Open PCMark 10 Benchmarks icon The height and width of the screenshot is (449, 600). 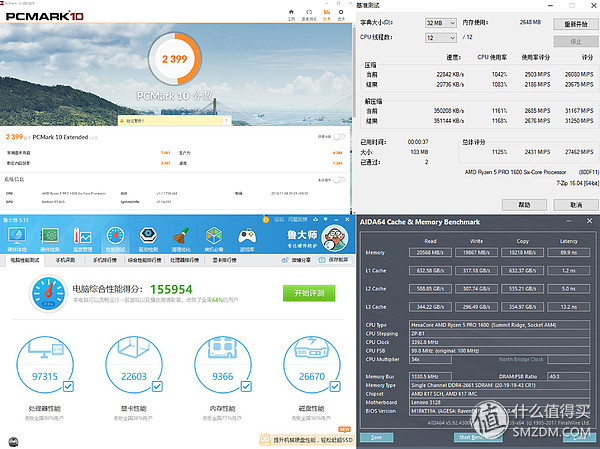[309, 14]
